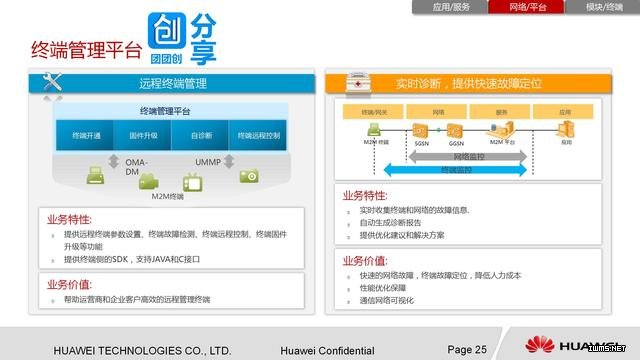Switch to the 网络/平台 tab

[527, 7]
